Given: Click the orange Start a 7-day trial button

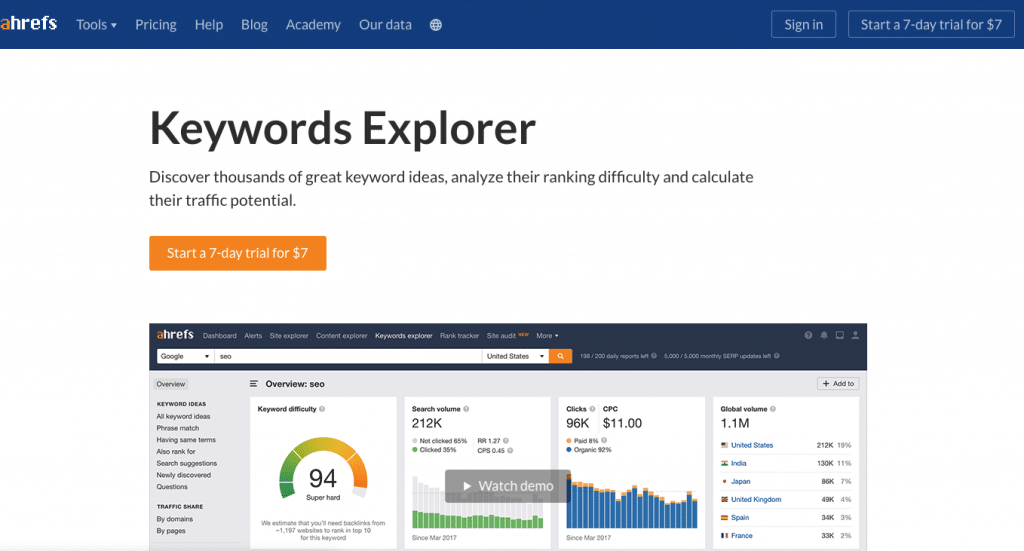Looking at the screenshot, I should pos(238,253).
